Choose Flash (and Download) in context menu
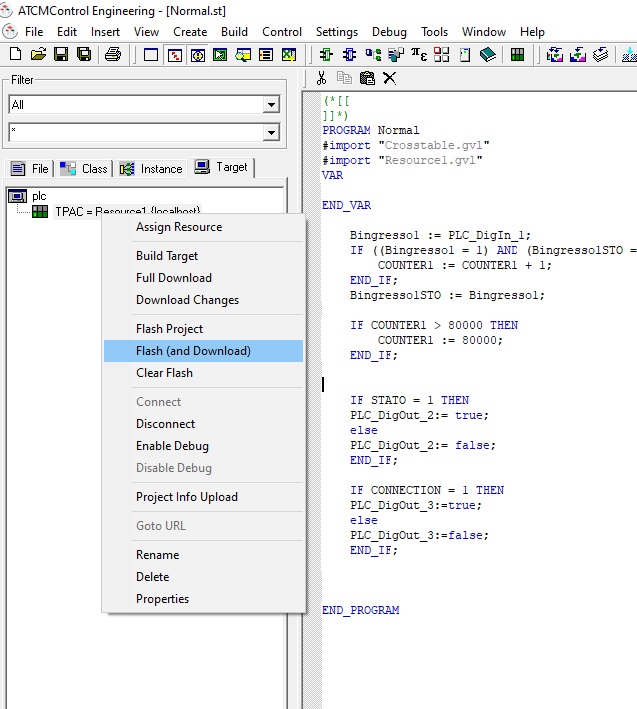This screenshot has width=637, height=709. click(x=203, y=351)
